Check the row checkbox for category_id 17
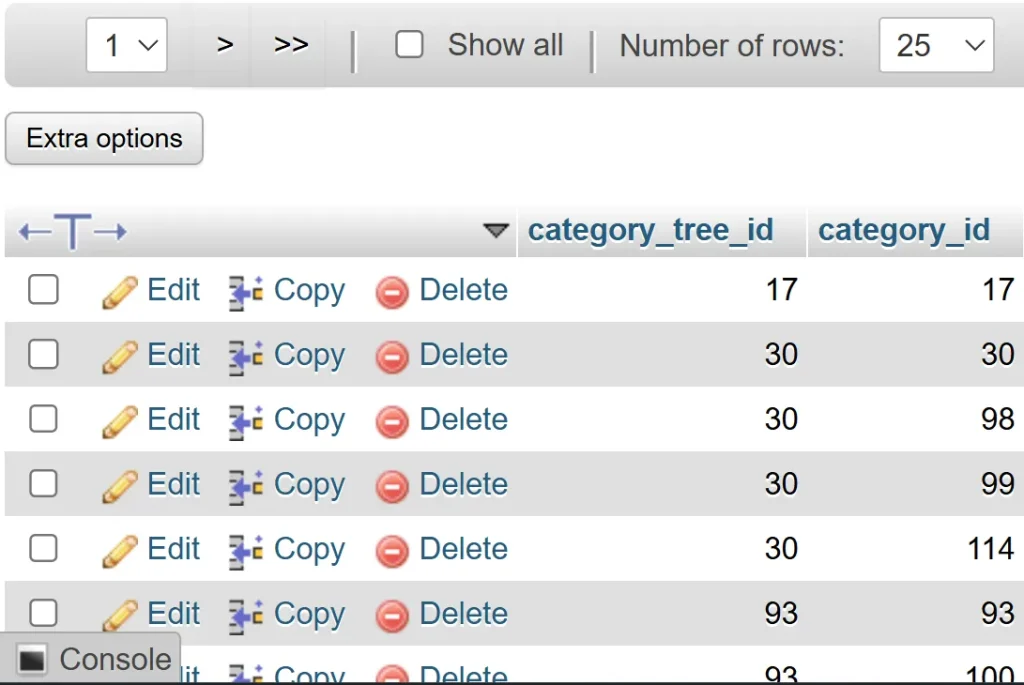Viewport: 1024px width, 685px height. coord(43,290)
